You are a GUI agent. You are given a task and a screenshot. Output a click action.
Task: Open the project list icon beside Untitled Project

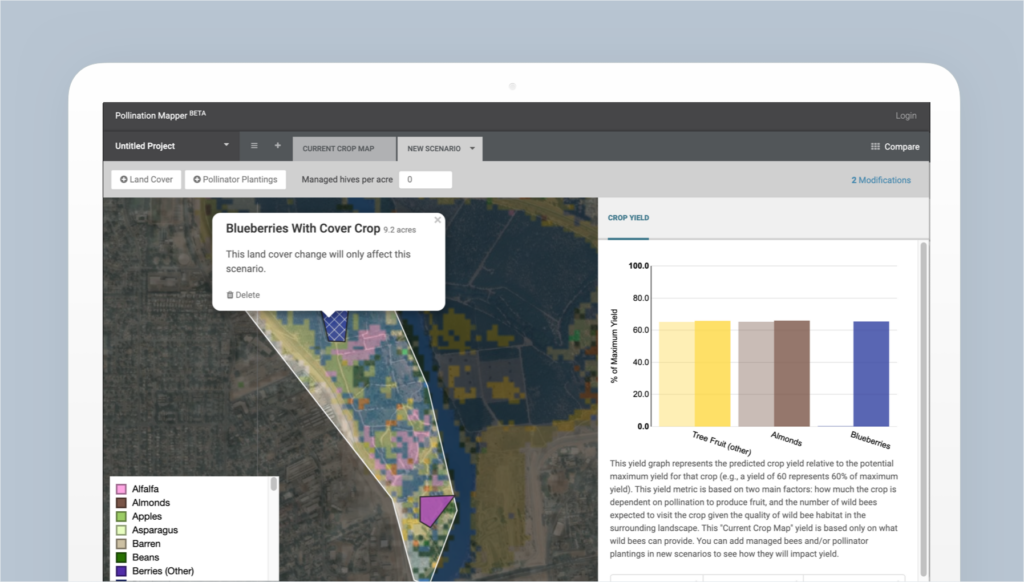point(254,145)
